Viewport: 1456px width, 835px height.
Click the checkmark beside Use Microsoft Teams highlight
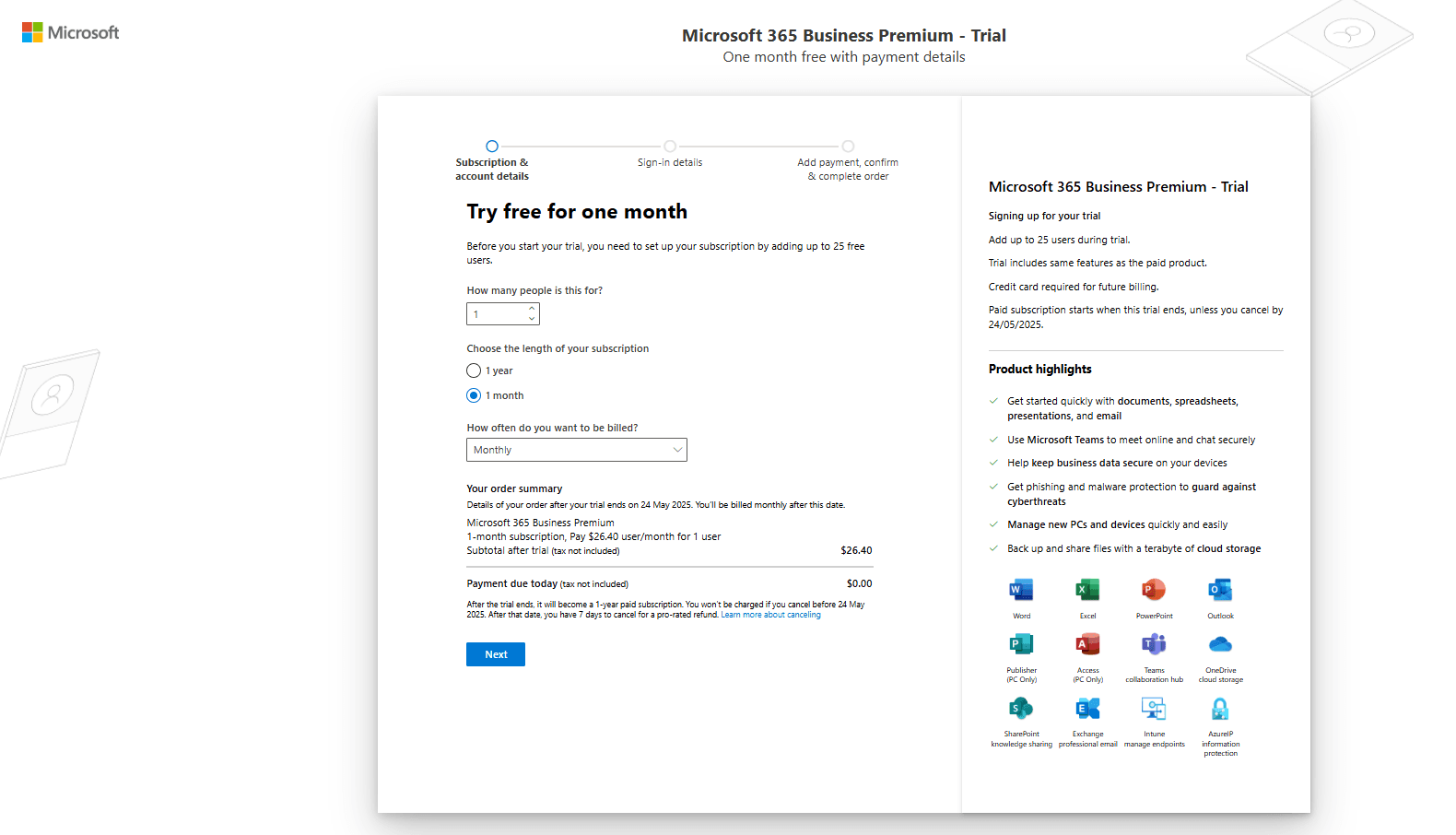[993, 440]
